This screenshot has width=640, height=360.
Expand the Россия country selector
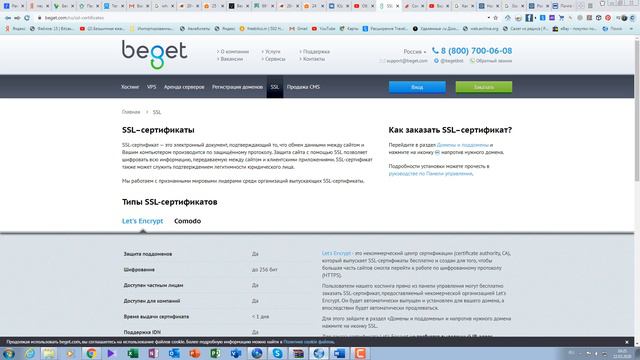(415, 52)
